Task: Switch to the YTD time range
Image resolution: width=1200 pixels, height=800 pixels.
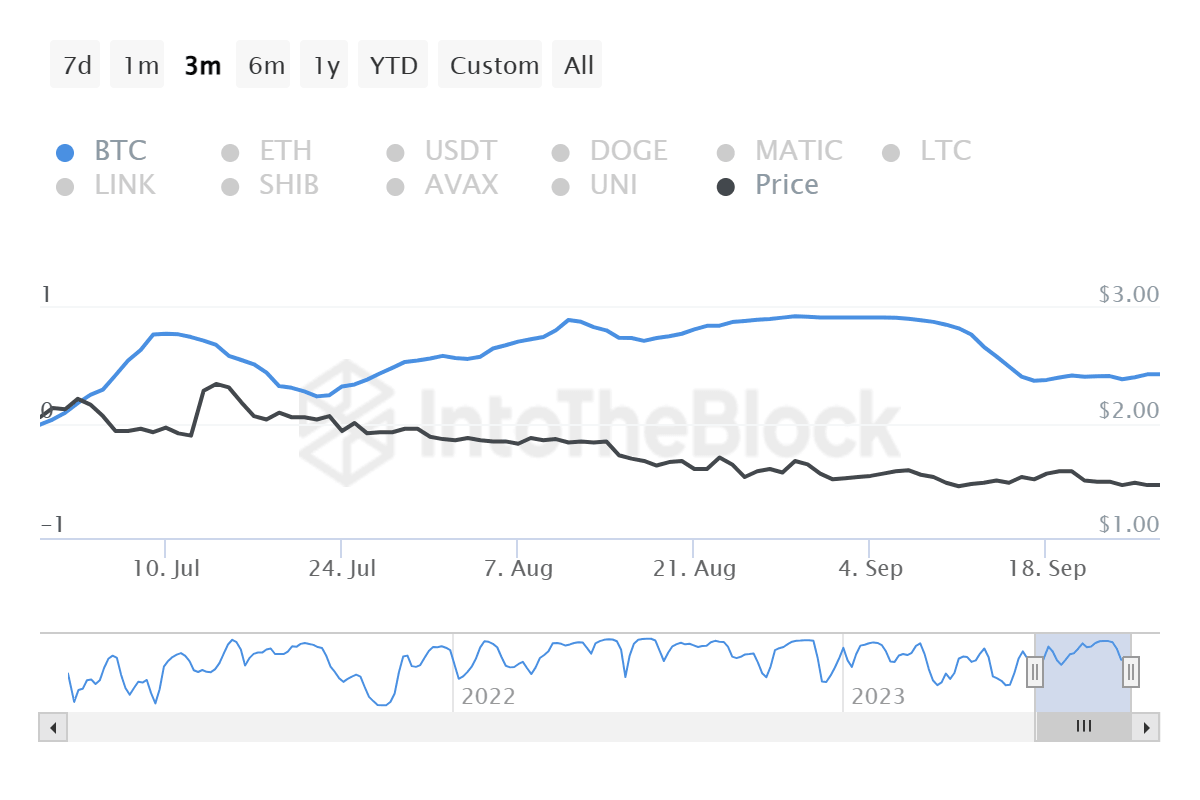Action: pos(393,64)
